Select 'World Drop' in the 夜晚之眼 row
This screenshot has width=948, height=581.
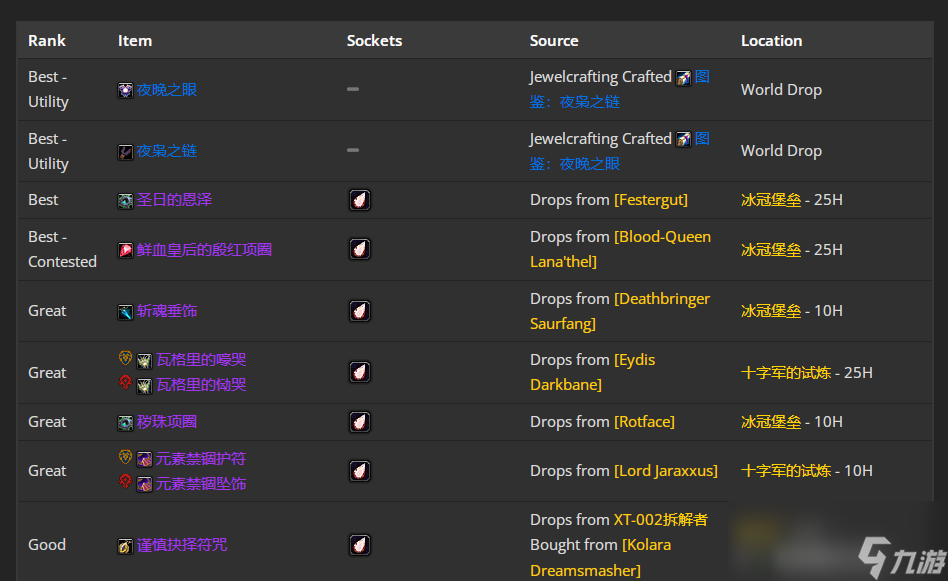coord(781,90)
